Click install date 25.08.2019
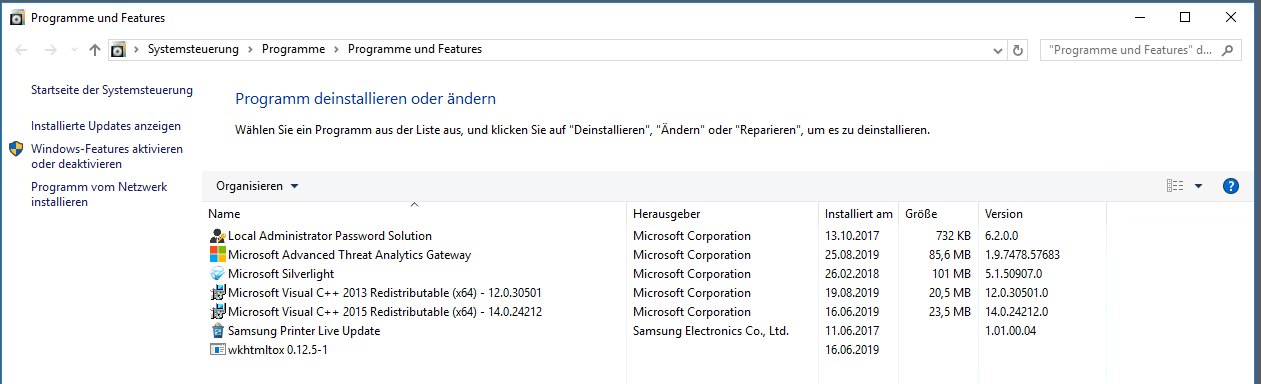Viewport: 1261px width, 384px height. coord(851,255)
